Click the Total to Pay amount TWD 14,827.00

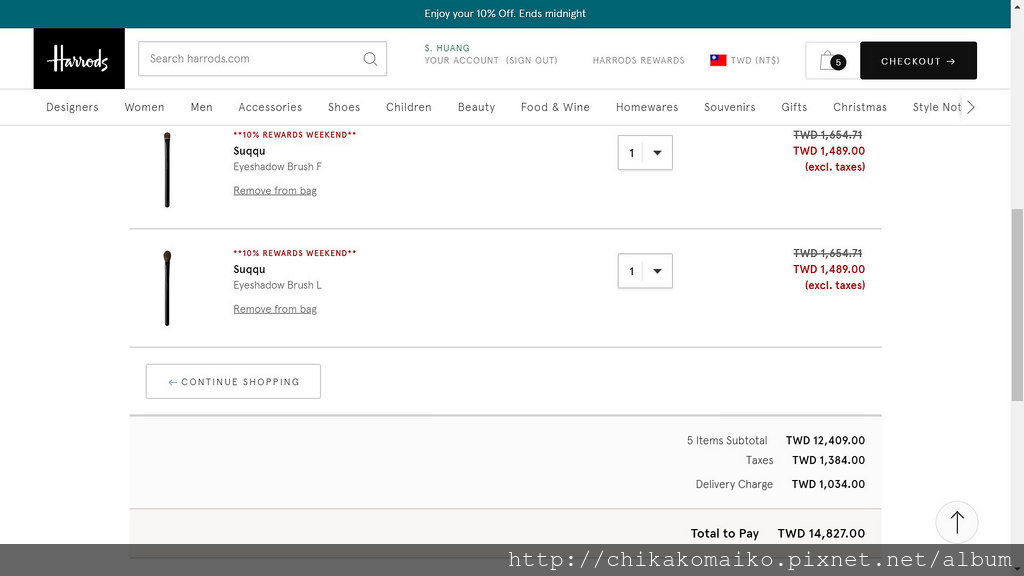(821, 534)
